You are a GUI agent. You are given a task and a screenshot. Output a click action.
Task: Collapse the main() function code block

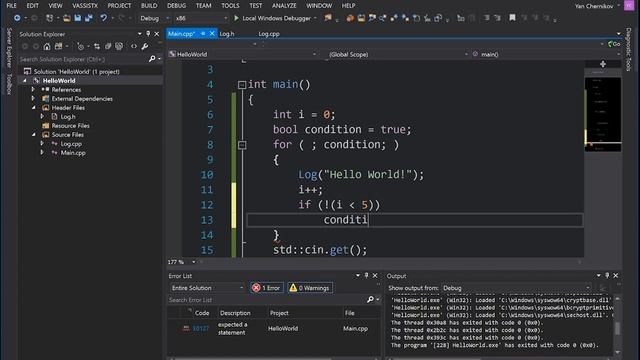(x=242, y=85)
